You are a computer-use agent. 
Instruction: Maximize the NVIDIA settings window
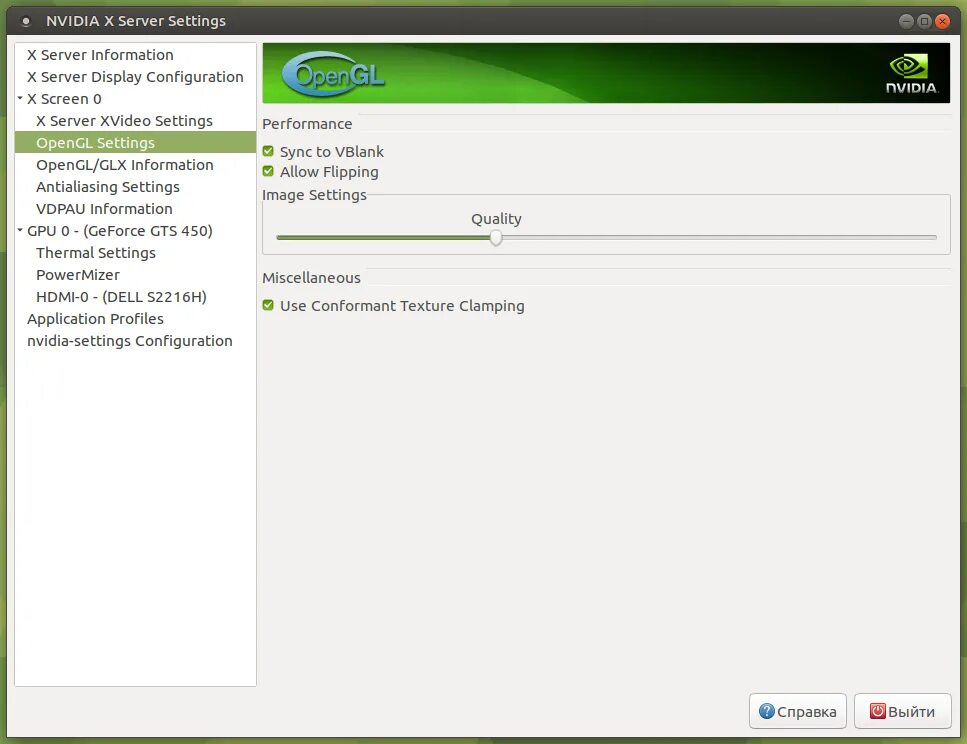[924, 22]
